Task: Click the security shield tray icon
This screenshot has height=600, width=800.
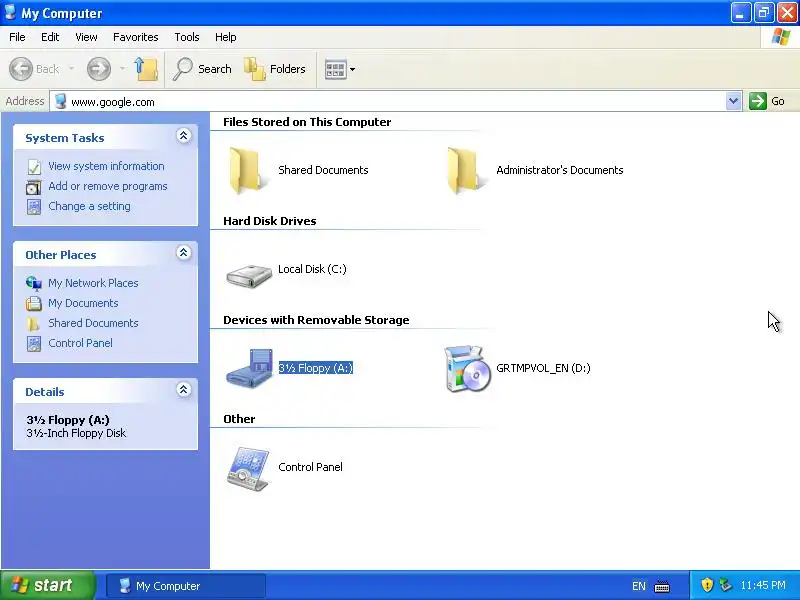Action: [707, 585]
